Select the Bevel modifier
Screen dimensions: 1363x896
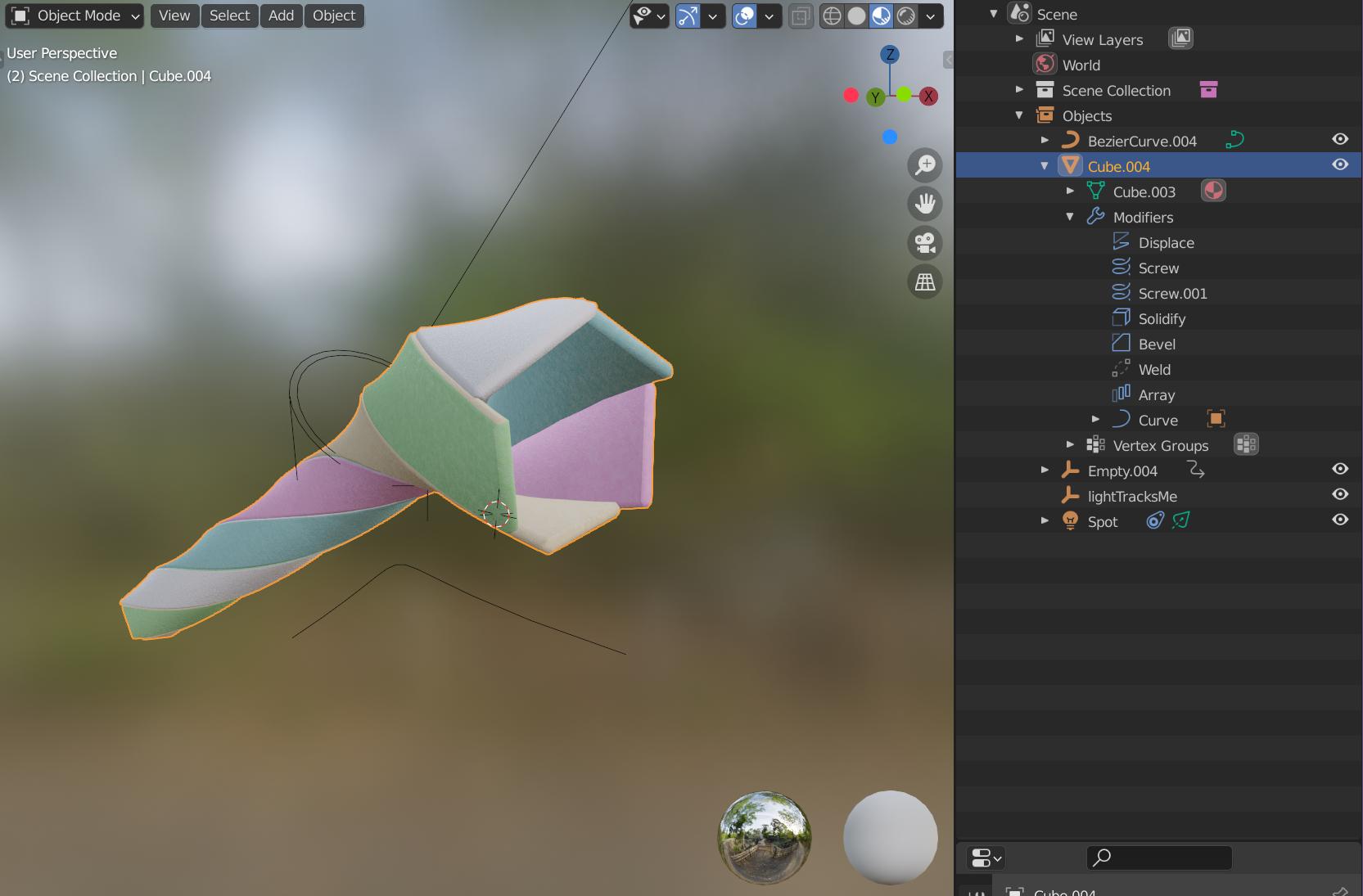[x=1157, y=344]
